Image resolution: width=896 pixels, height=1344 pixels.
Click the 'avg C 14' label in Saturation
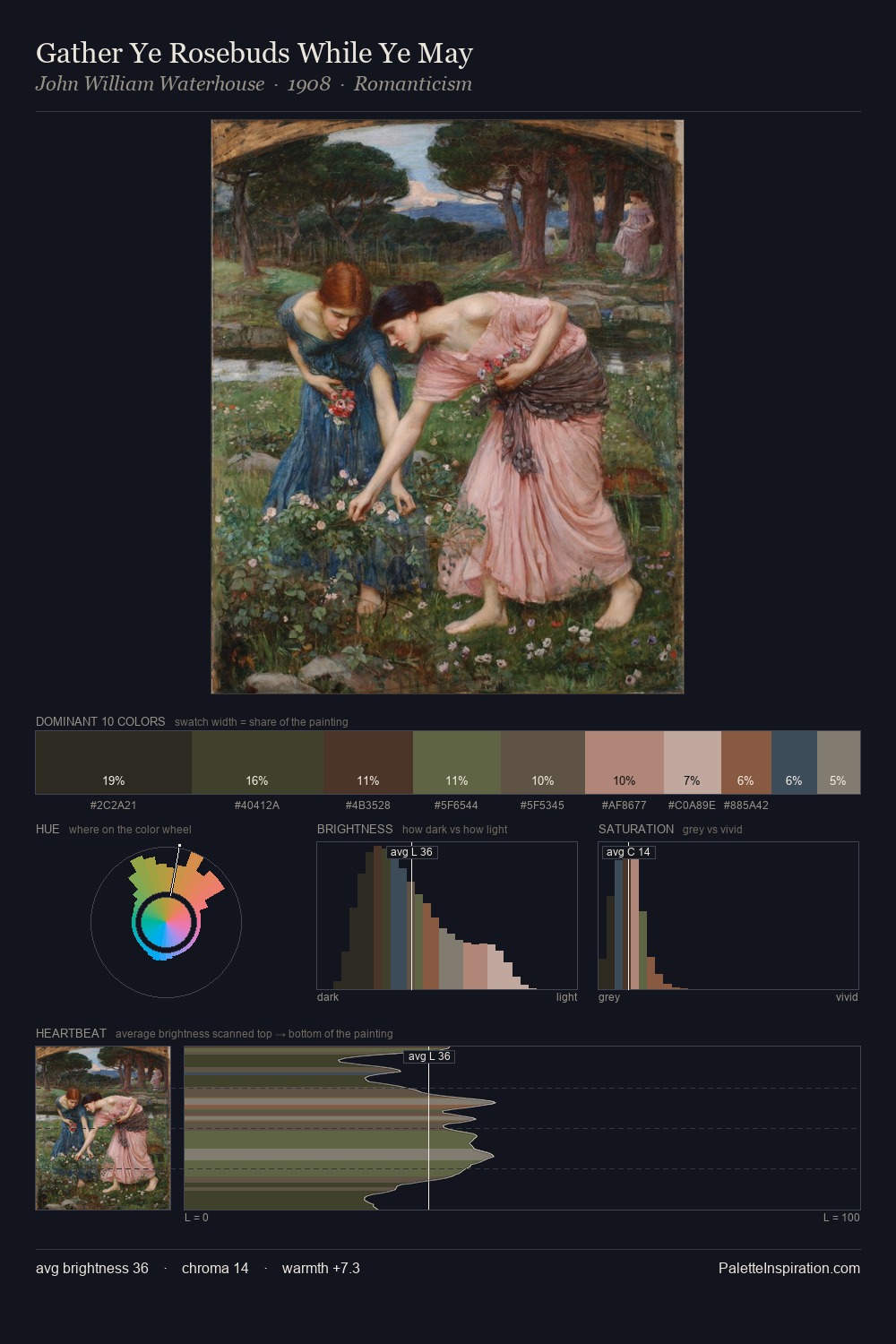point(628,852)
